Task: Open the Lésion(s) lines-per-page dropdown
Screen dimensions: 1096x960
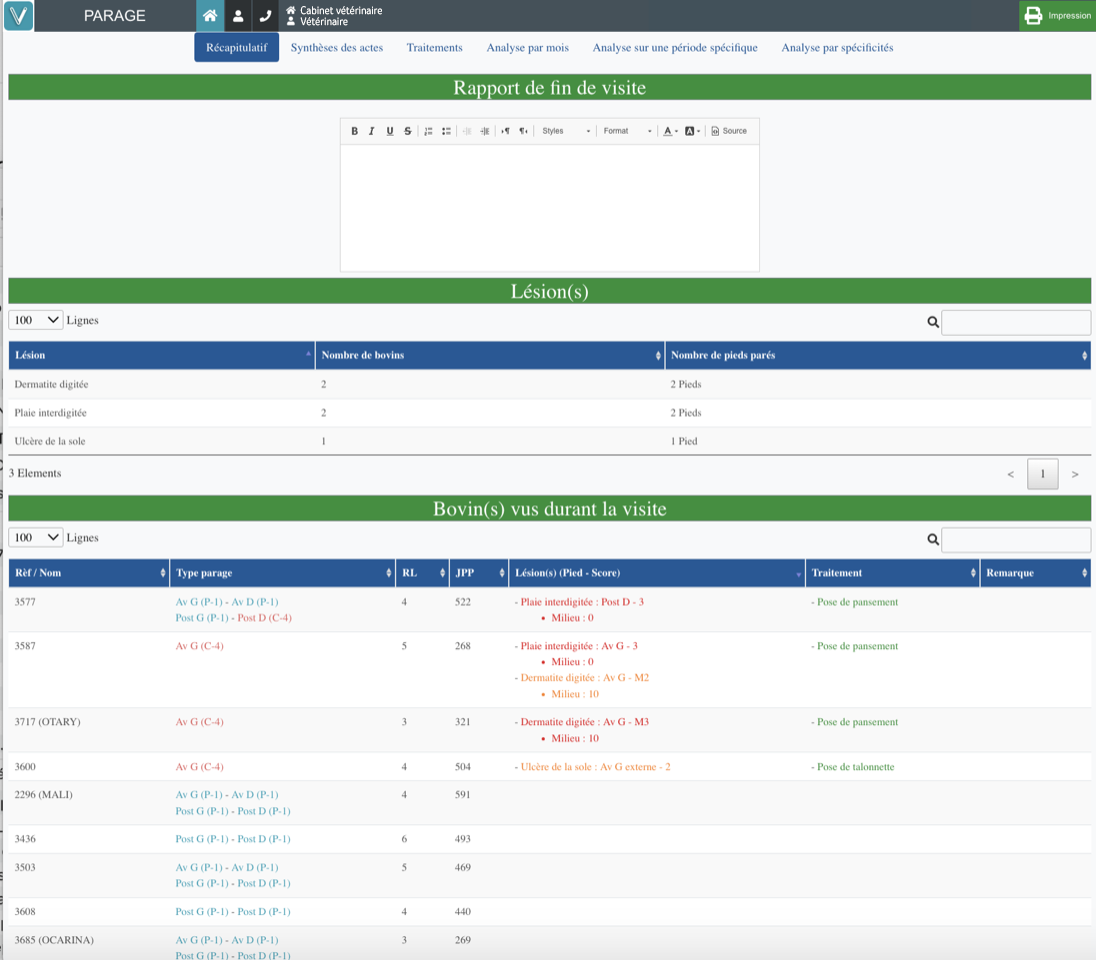Action: click(x=36, y=320)
